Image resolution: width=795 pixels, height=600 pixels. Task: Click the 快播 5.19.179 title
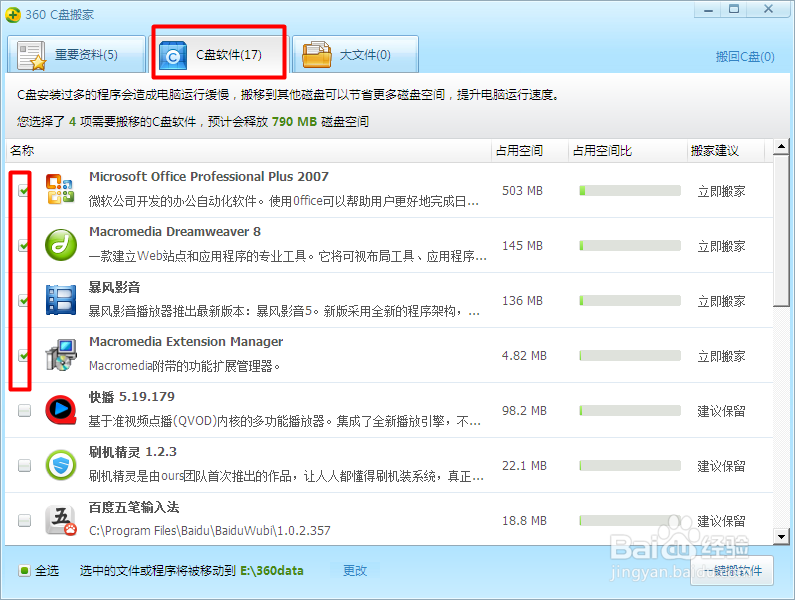click(132, 397)
